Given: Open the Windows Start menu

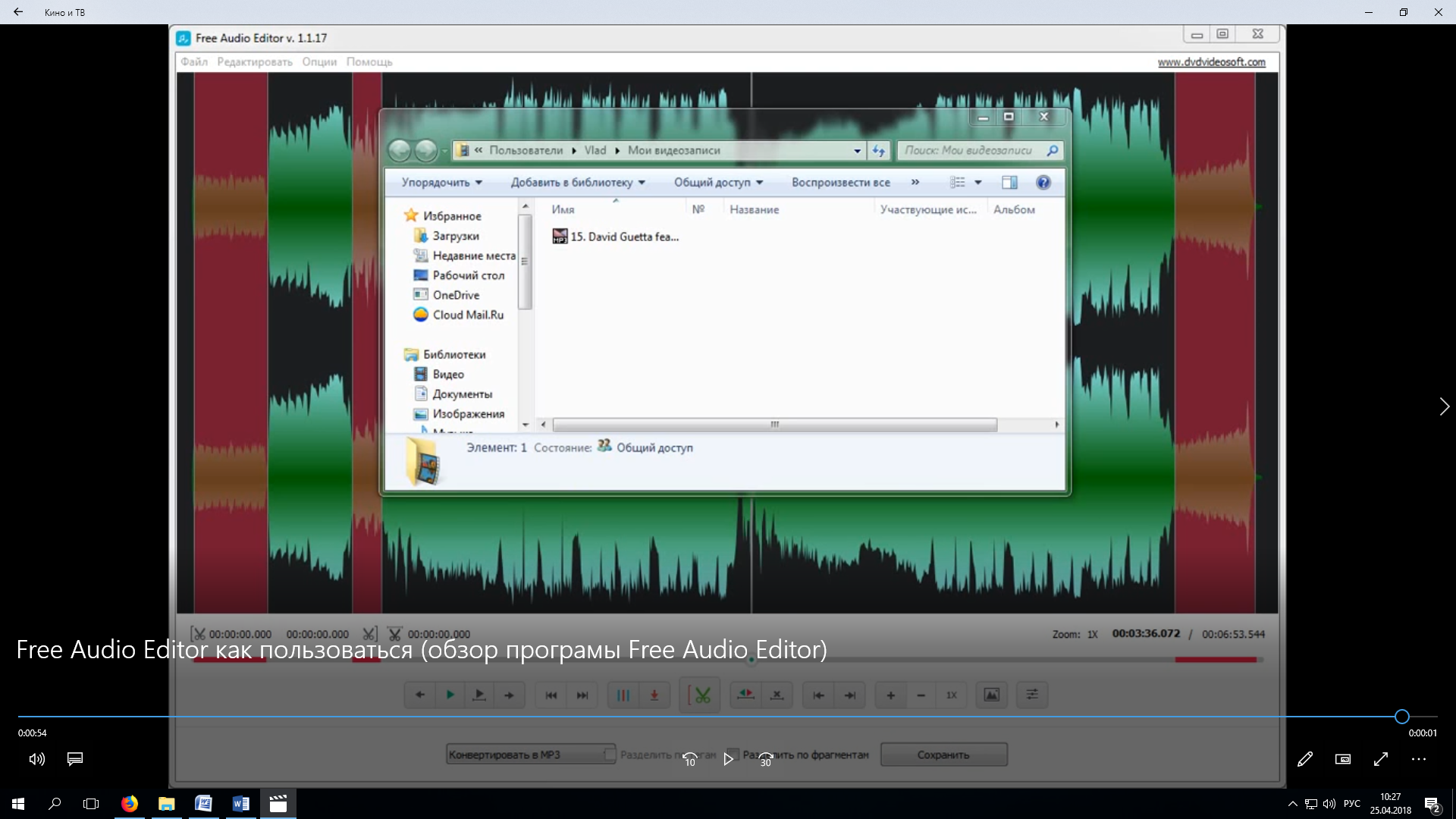Looking at the screenshot, I should click(x=18, y=804).
